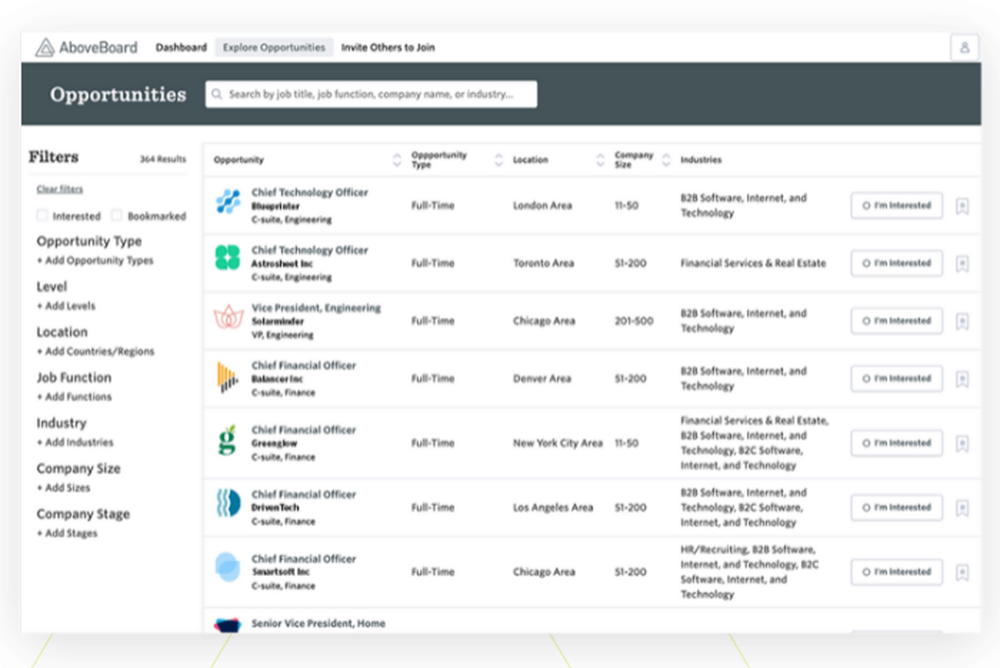Screen dimensions: 1000x668
Task: Open the Explore Opportunities tab
Action: 274,47
